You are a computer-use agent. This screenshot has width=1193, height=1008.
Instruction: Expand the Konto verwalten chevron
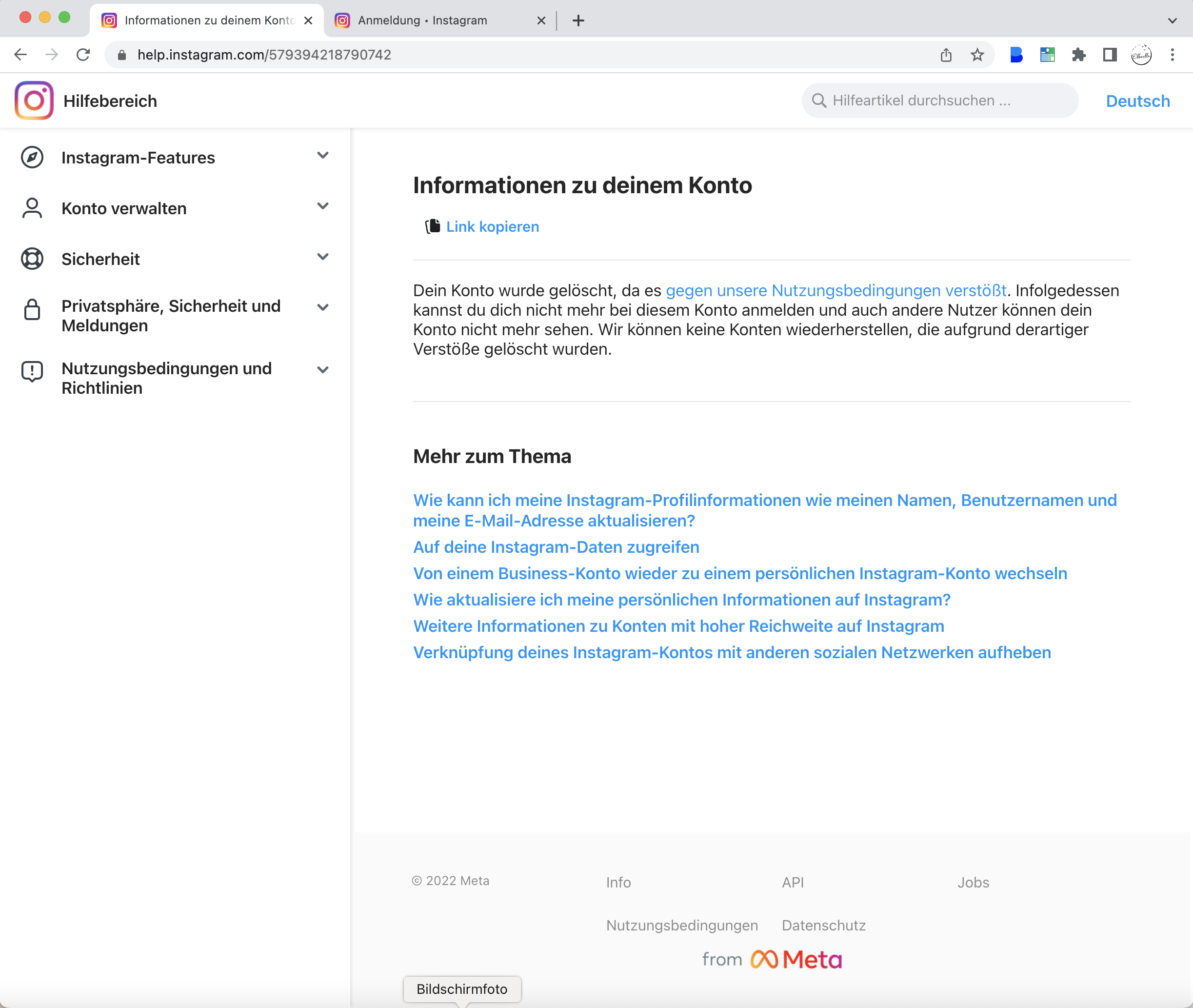click(x=323, y=206)
